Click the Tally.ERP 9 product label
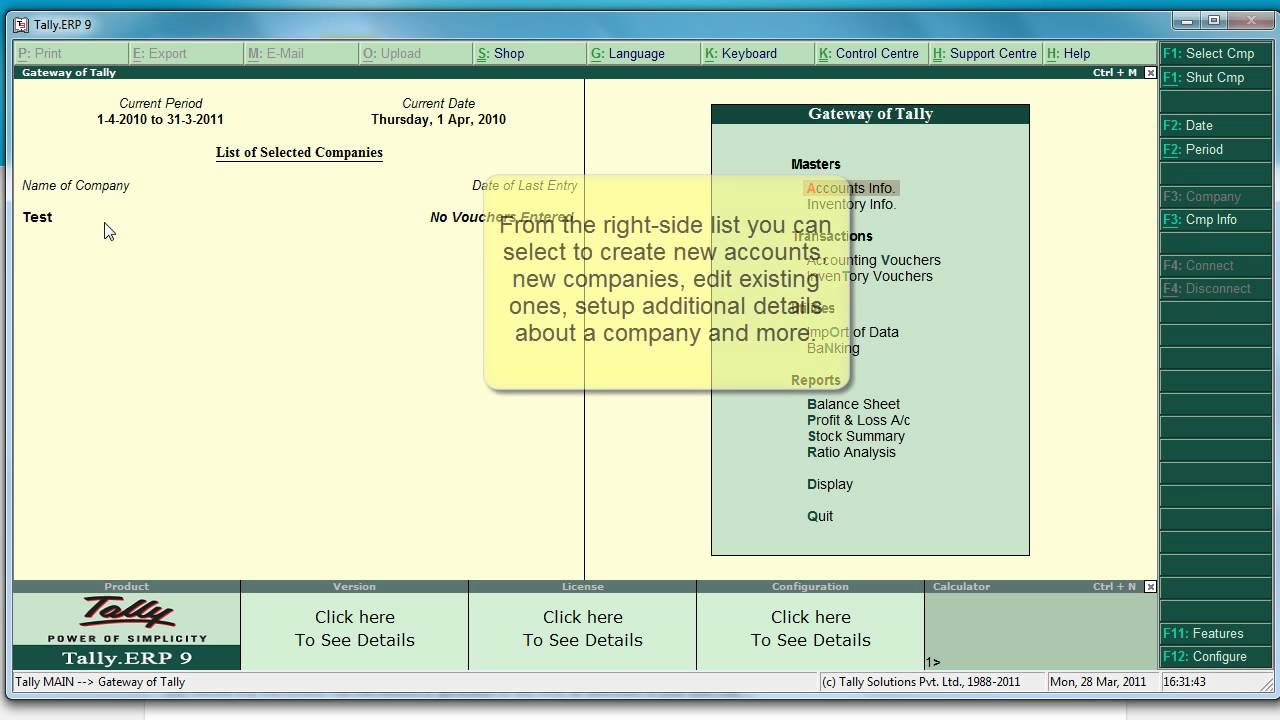This screenshot has width=1280, height=720. pyautogui.click(x=127, y=658)
